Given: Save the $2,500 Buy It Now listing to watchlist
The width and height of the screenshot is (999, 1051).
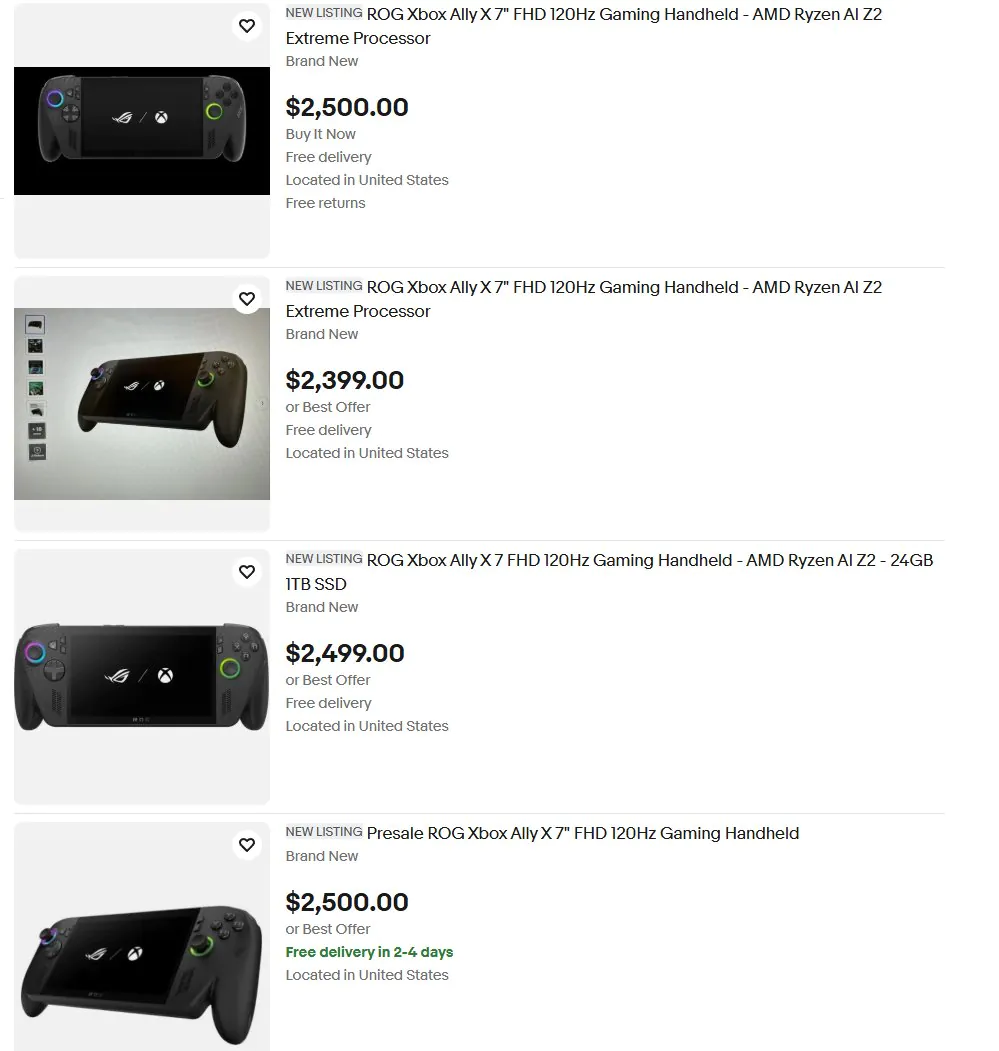Looking at the screenshot, I should pyautogui.click(x=247, y=26).
